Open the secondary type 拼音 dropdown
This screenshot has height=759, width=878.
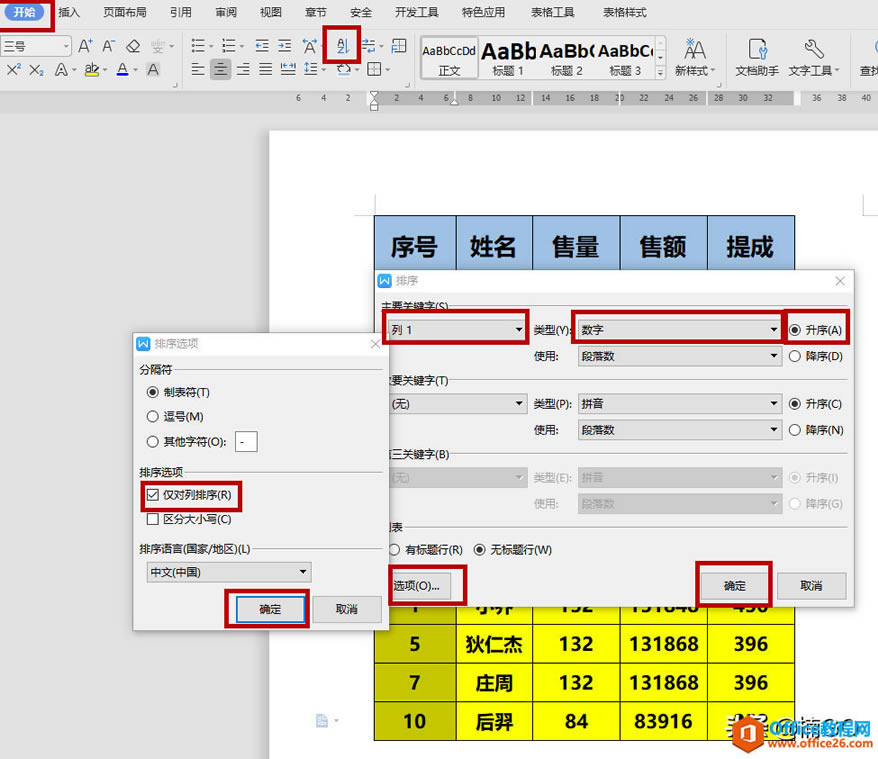pyautogui.click(x=679, y=404)
